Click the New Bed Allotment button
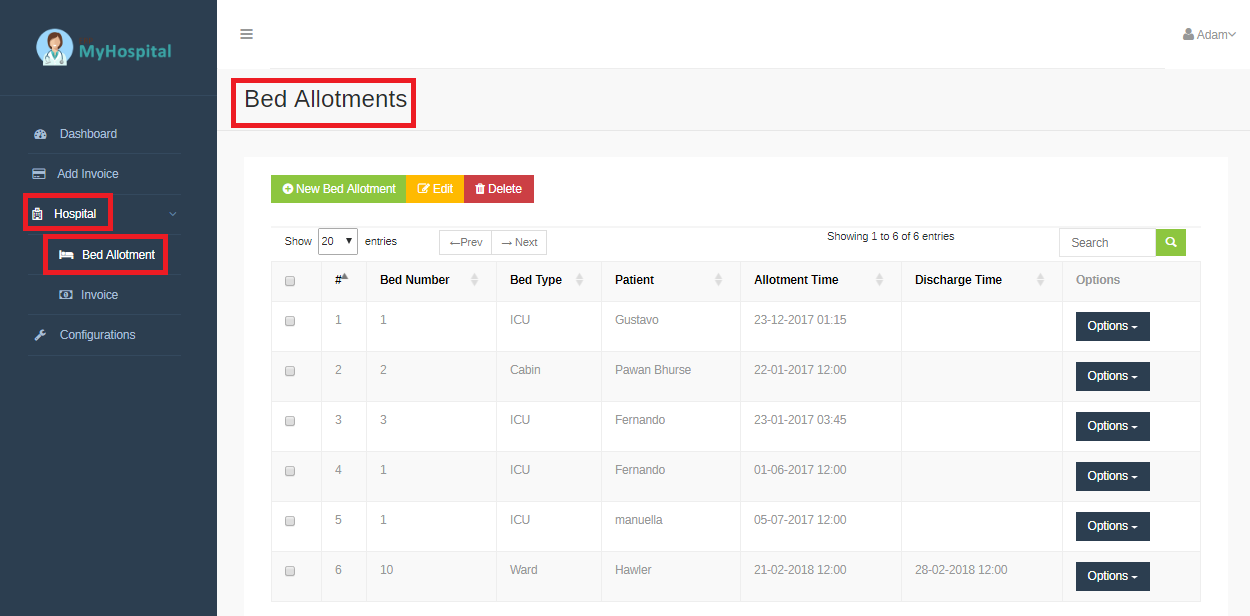The height and width of the screenshot is (616, 1250). pos(338,189)
